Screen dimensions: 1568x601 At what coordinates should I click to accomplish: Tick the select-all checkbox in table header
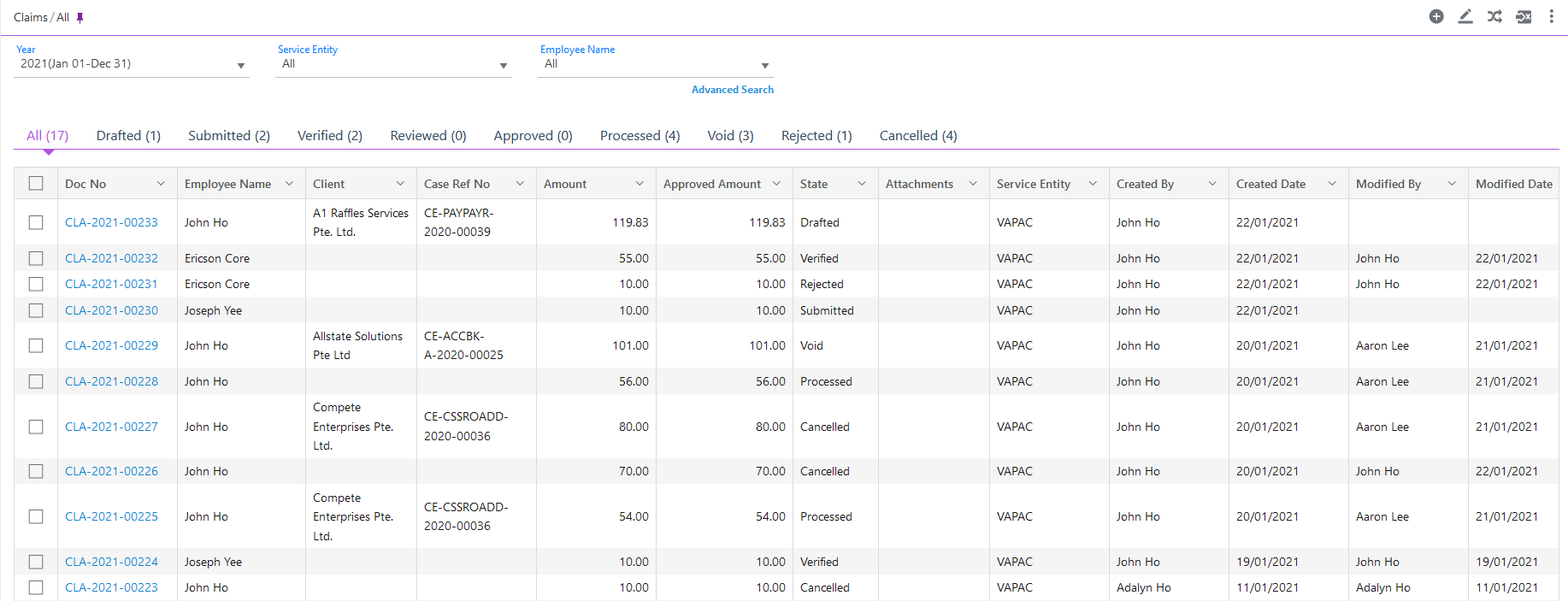[x=36, y=183]
